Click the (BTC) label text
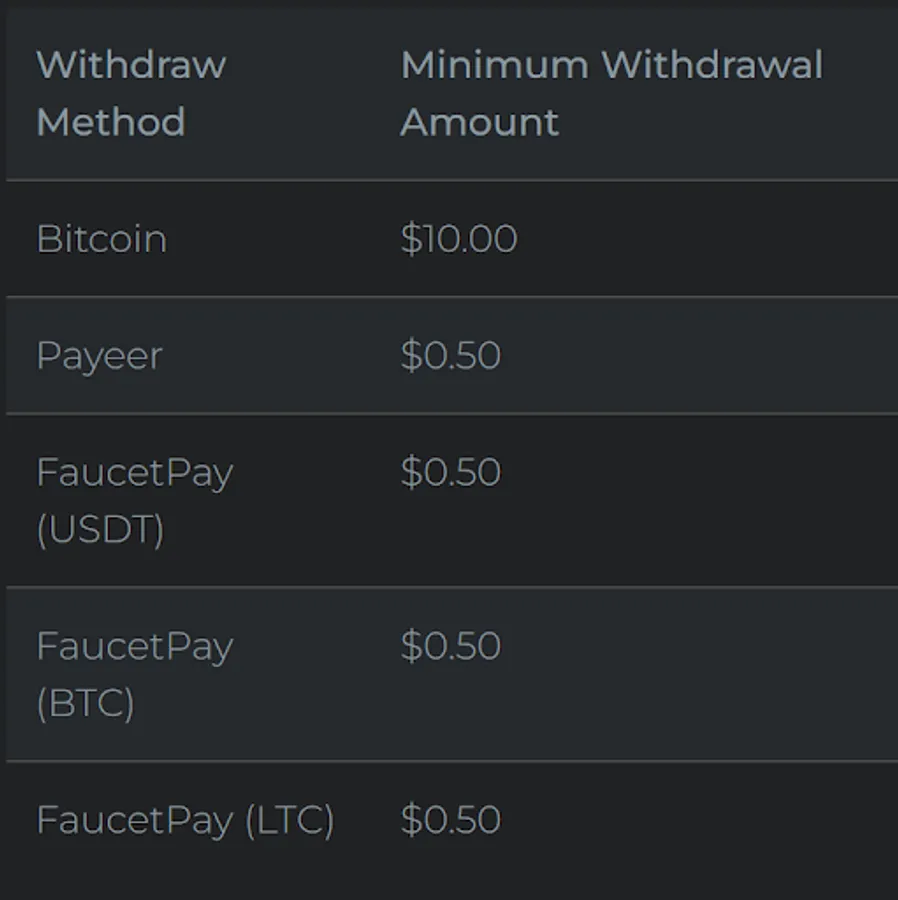Viewport: 898px width, 900px height. coord(85,703)
